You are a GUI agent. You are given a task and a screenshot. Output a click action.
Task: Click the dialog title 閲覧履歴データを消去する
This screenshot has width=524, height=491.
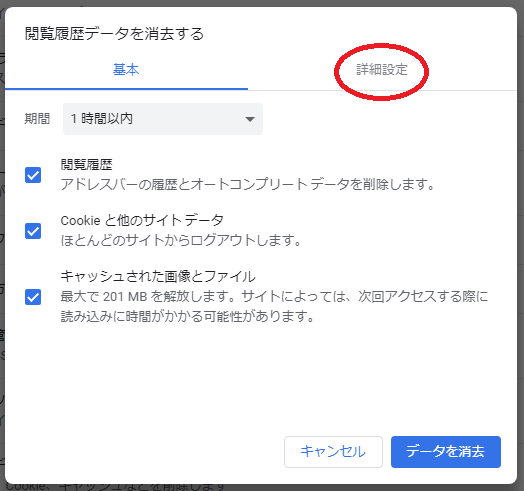point(114,34)
